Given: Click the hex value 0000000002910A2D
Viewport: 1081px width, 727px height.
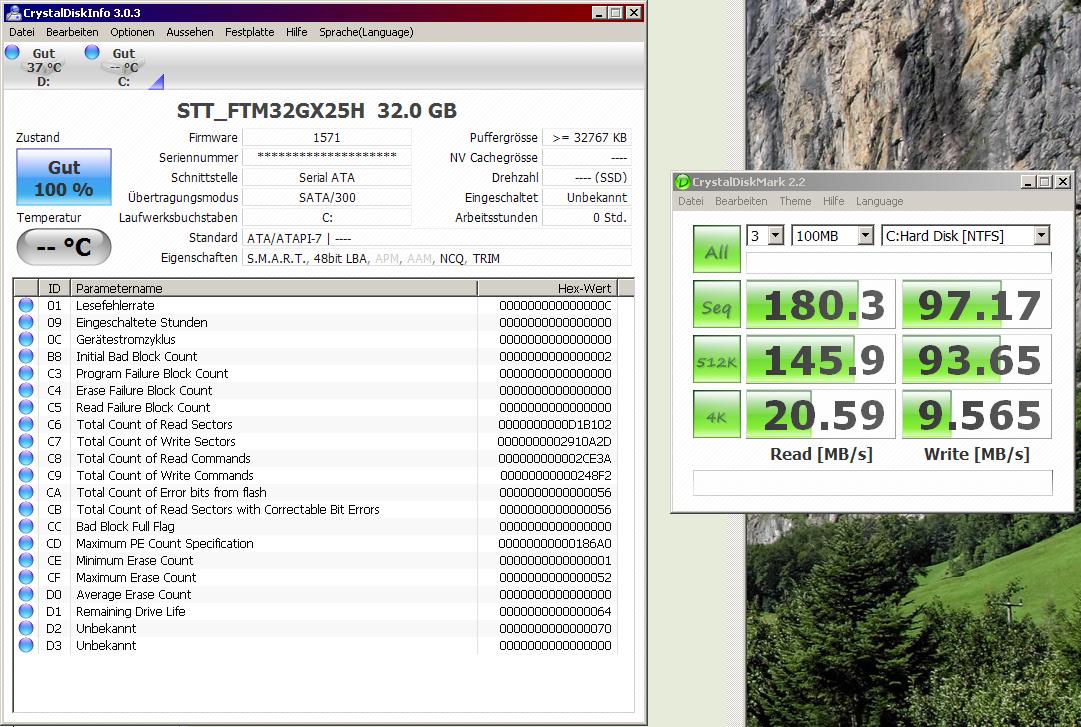Looking at the screenshot, I should pos(554,441).
